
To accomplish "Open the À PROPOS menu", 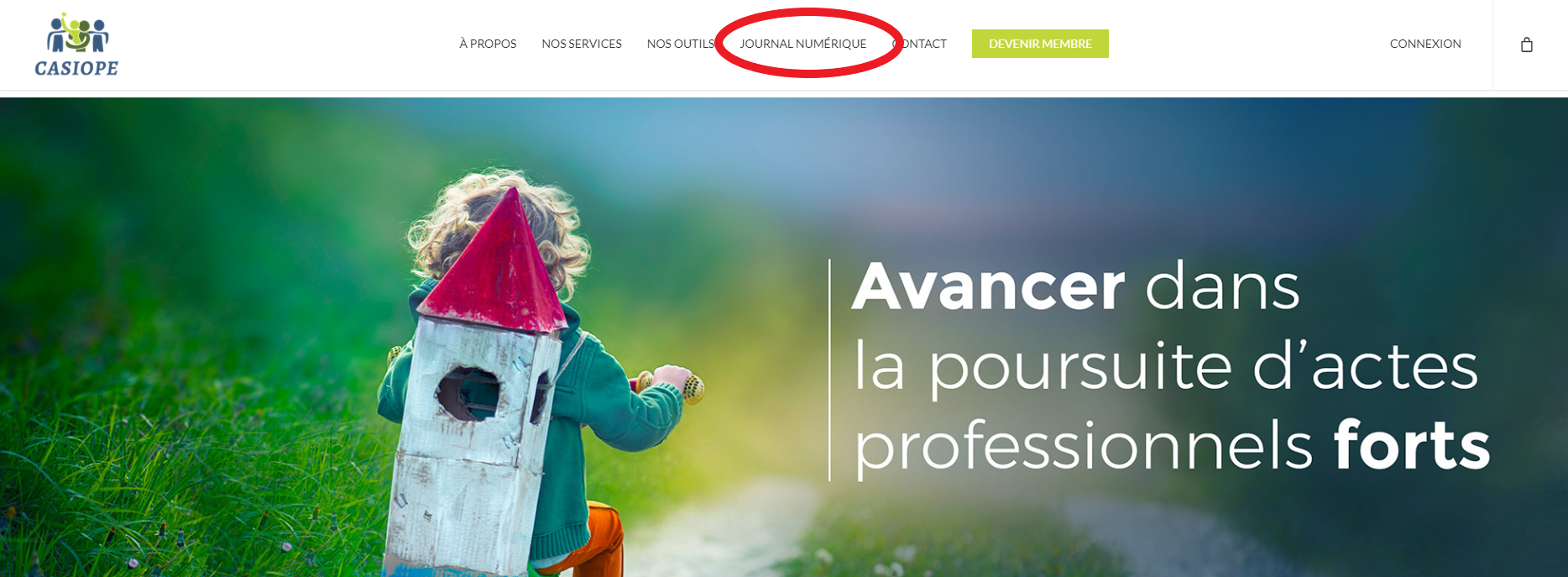I will coord(488,44).
